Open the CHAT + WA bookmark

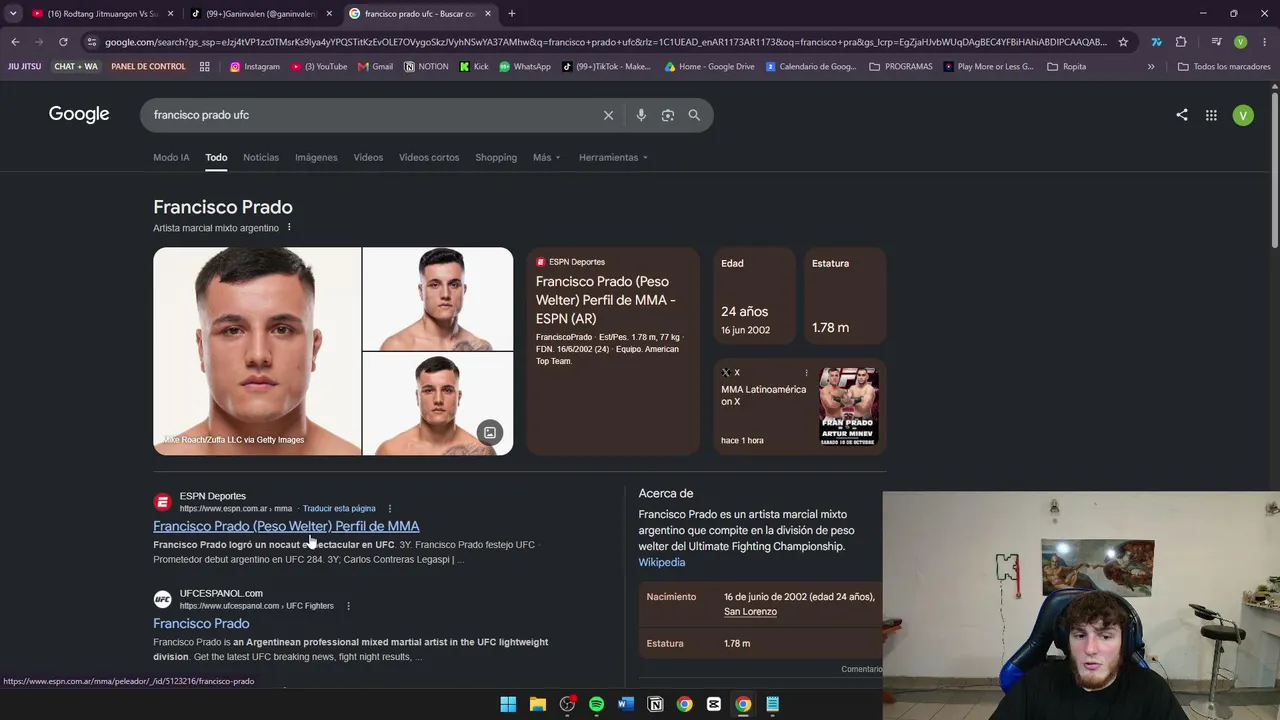tap(76, 67)
